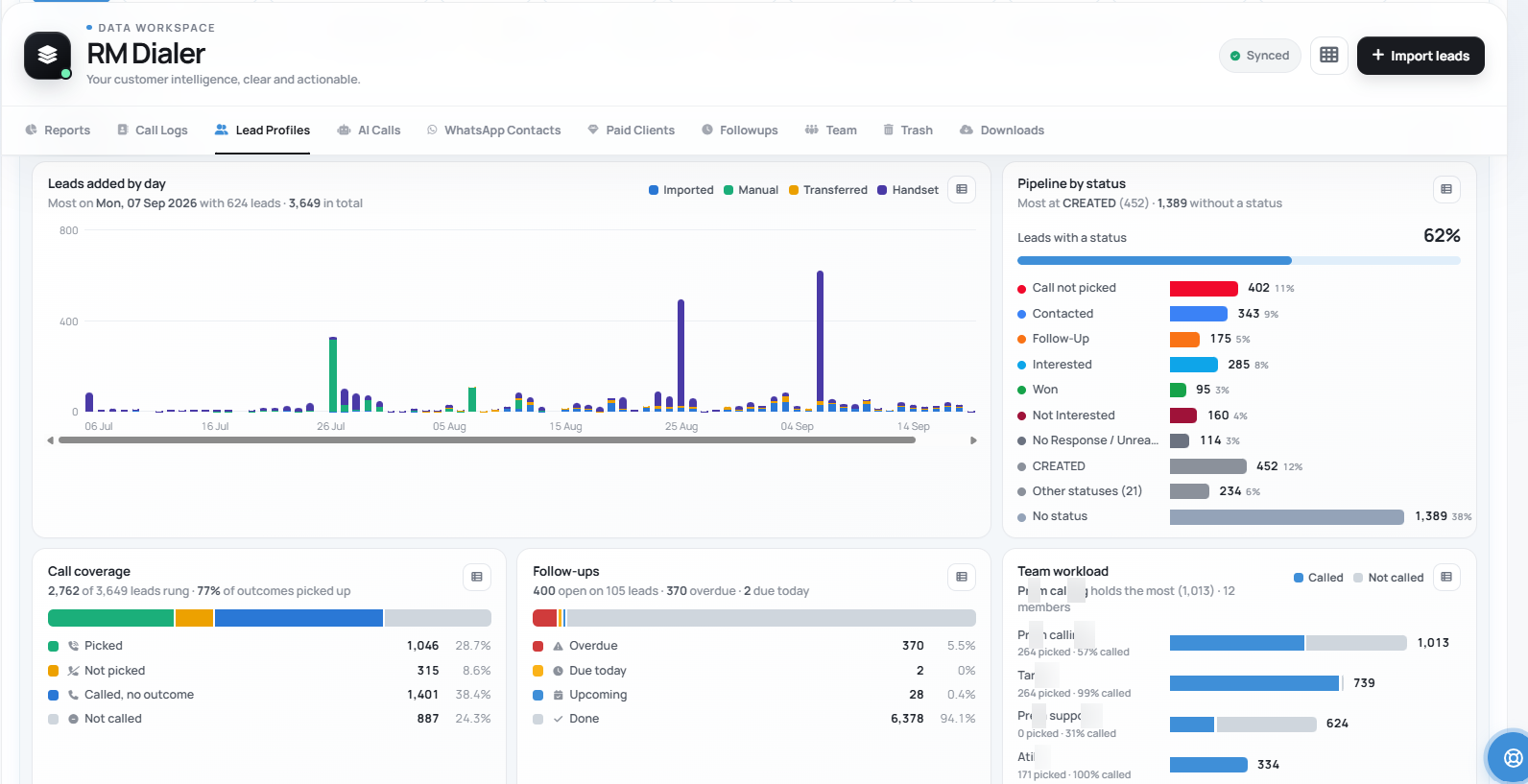Click the blue Contacted status bar
The width and height of the screenshot is (1528, 784).
(x=1199, y=314)
